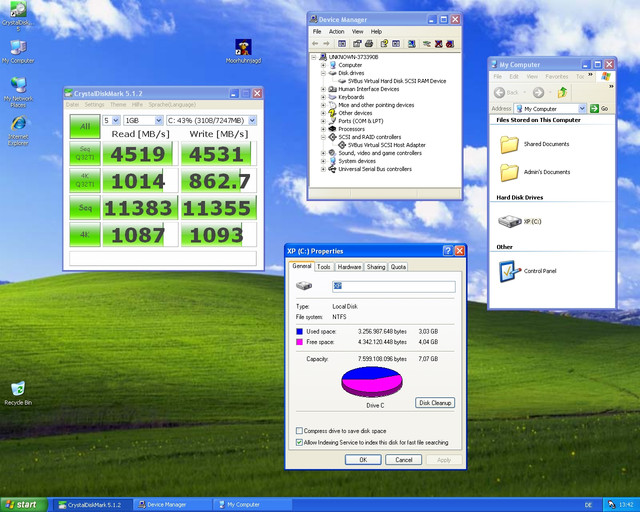Click the green All button in CrystalDiskMark
Viewport: 640px width, 512px height.
(85, 127)
